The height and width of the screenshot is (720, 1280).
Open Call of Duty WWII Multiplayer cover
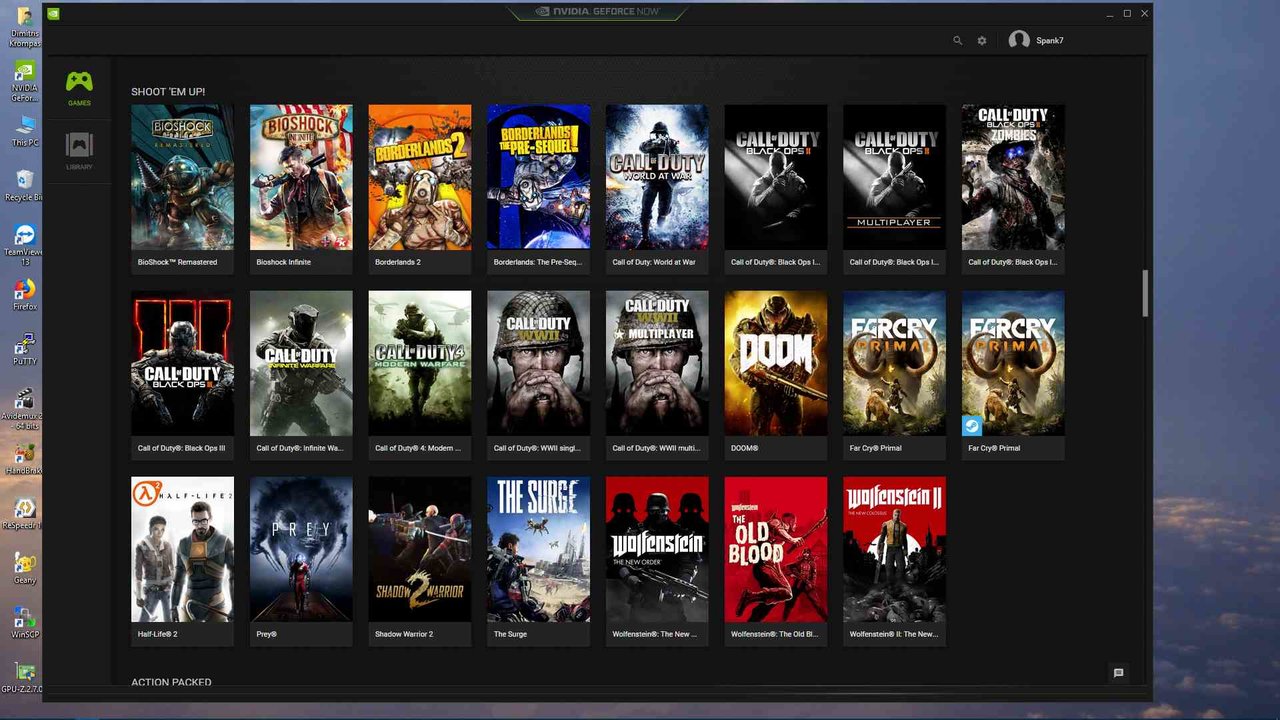coord(657,363)
